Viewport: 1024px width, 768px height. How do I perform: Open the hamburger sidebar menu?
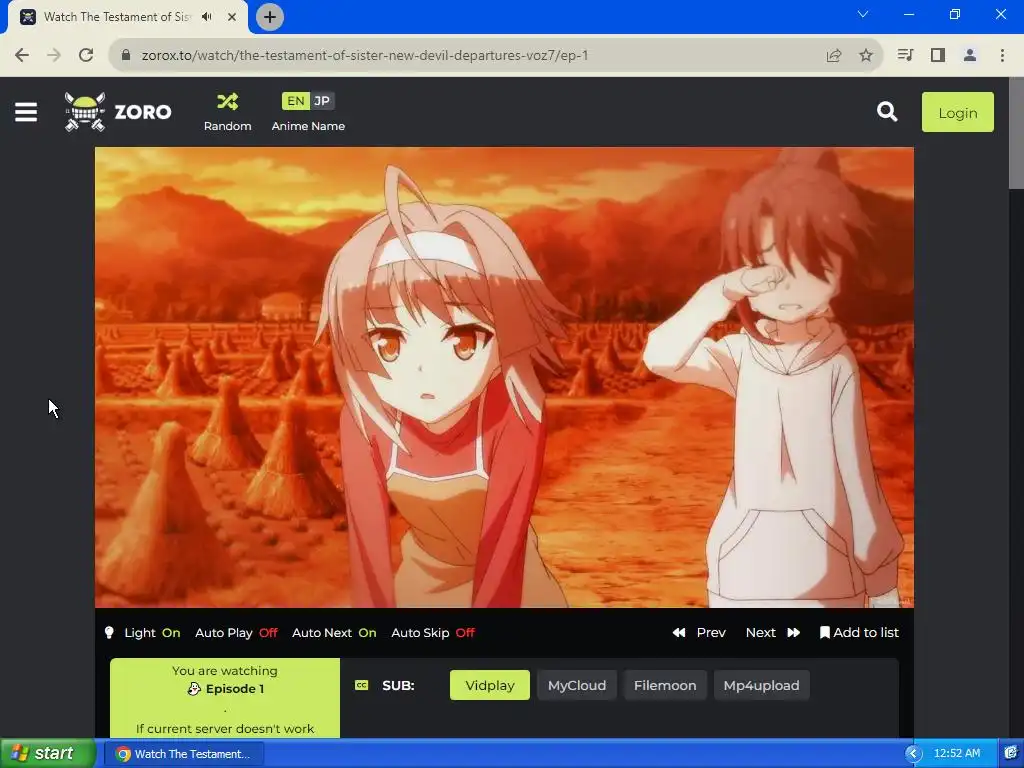[26, 112]
